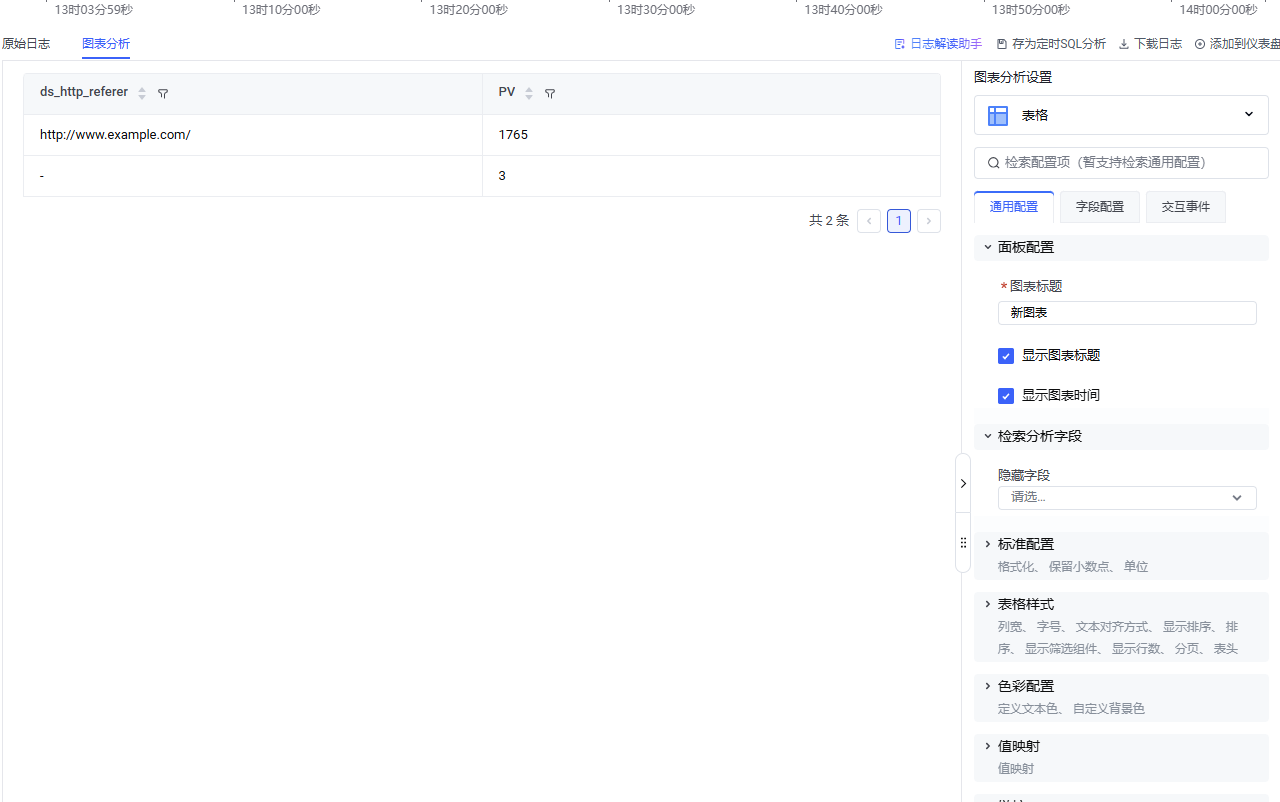Switch to the 原始日志 tab
The height and width of the screenshot is (802, 1280).
click(x=26, y=44)
